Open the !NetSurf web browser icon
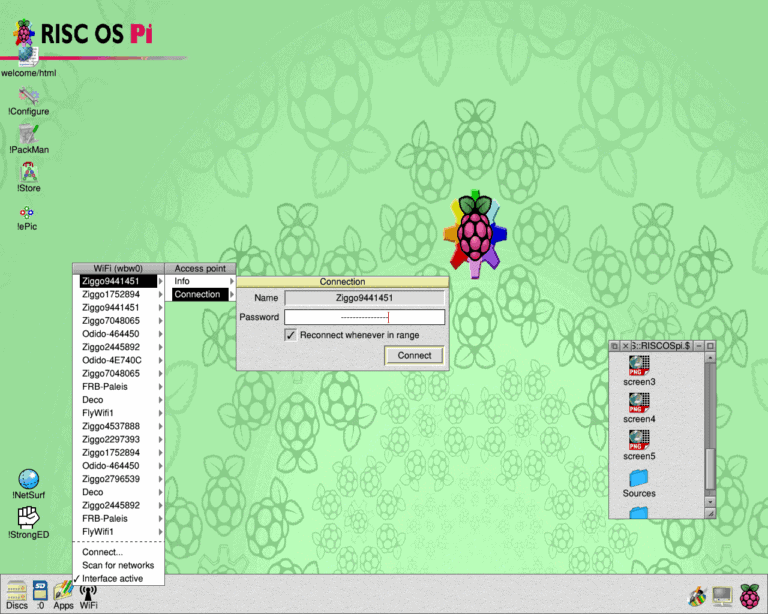Image resolution: width=768 pixels, height=614 pixels. coord(28,484)
